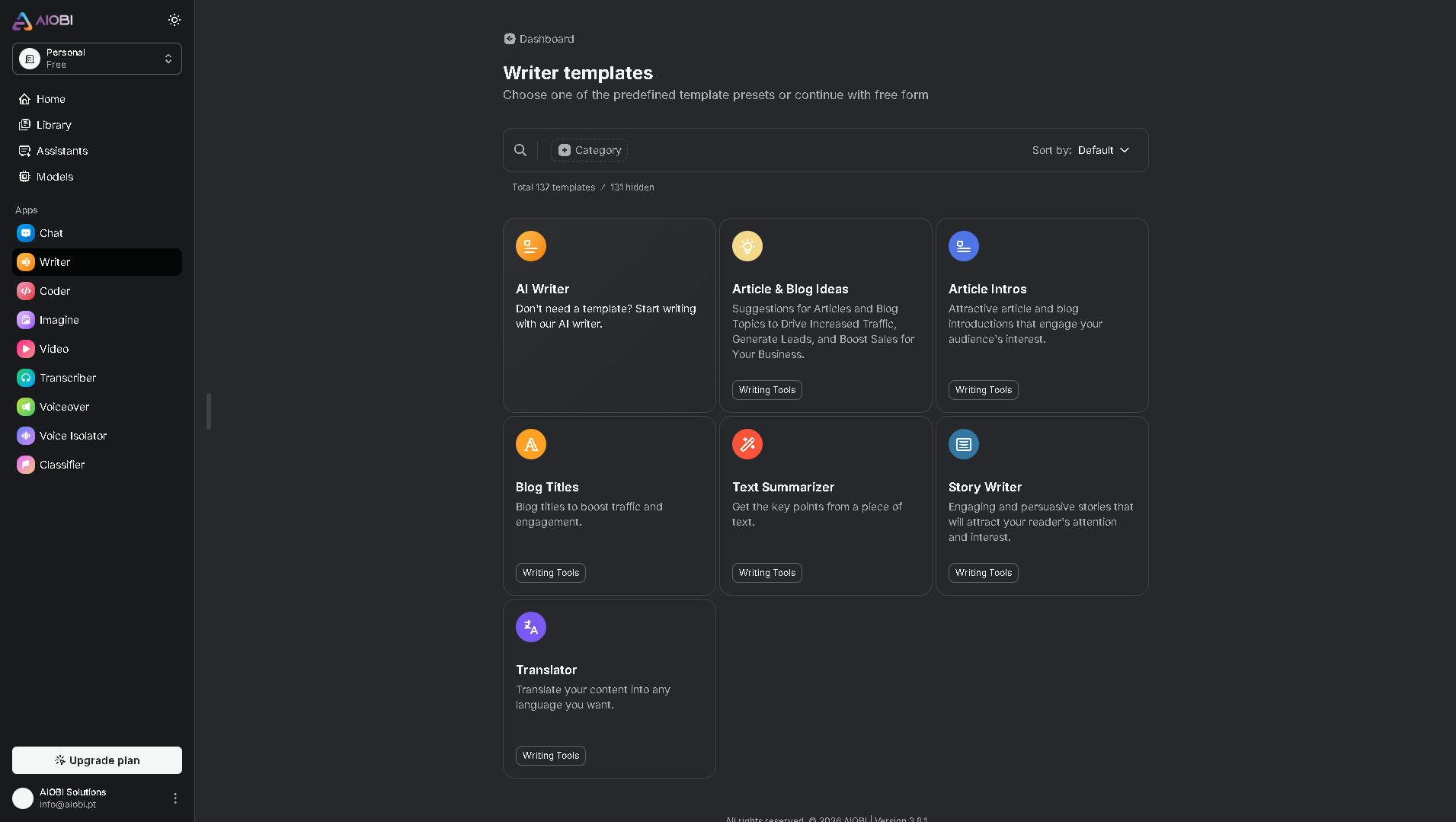
Task: Open the Imagine image generator
Action: coord(57,320)
